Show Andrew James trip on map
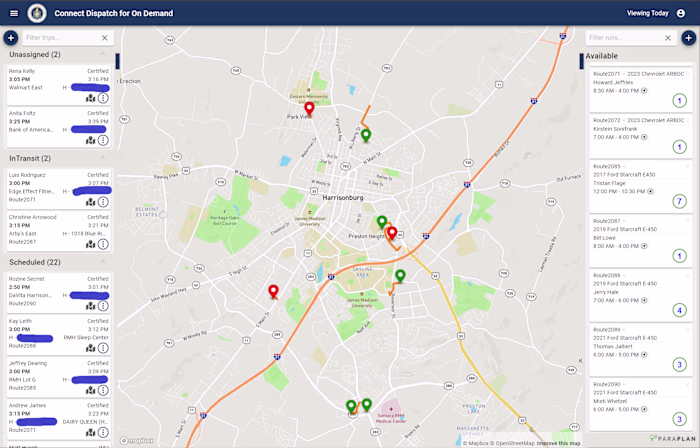 (x=91, y=432)
